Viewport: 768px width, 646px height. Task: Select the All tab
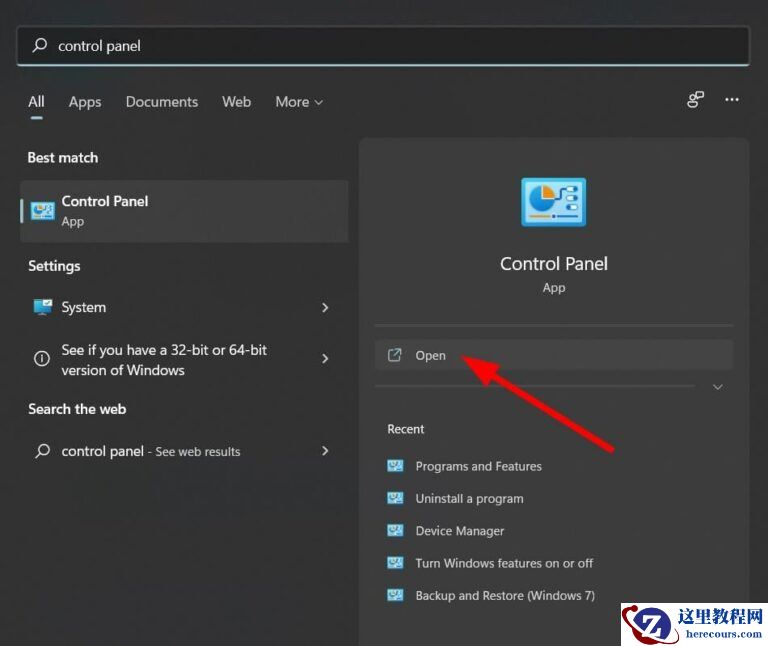coord(36,102)
